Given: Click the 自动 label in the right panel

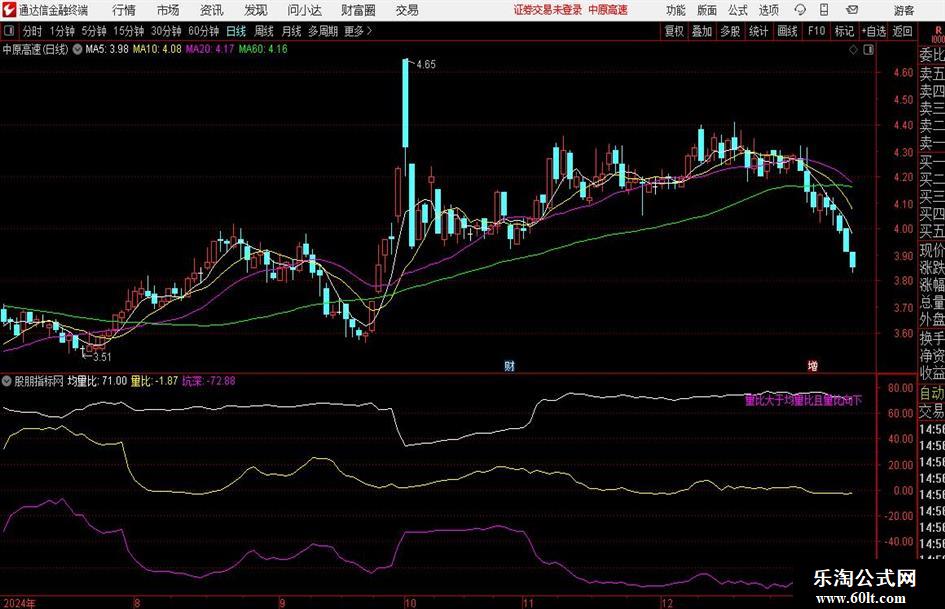Looking at the screenshot, I should 932,393.
